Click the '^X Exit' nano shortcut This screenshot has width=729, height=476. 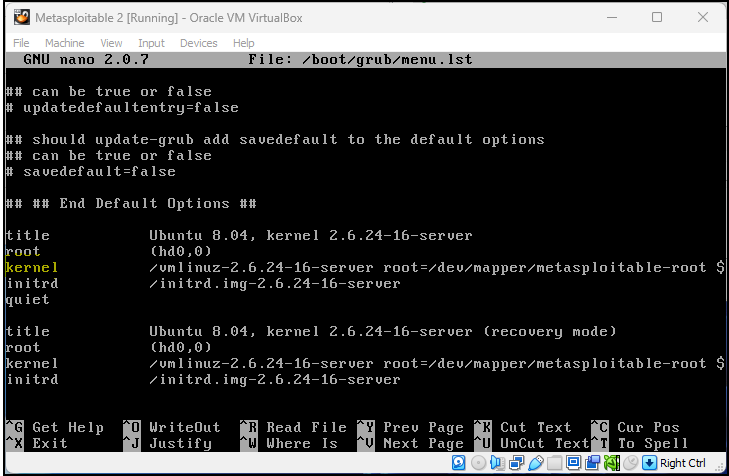(37, 443)
